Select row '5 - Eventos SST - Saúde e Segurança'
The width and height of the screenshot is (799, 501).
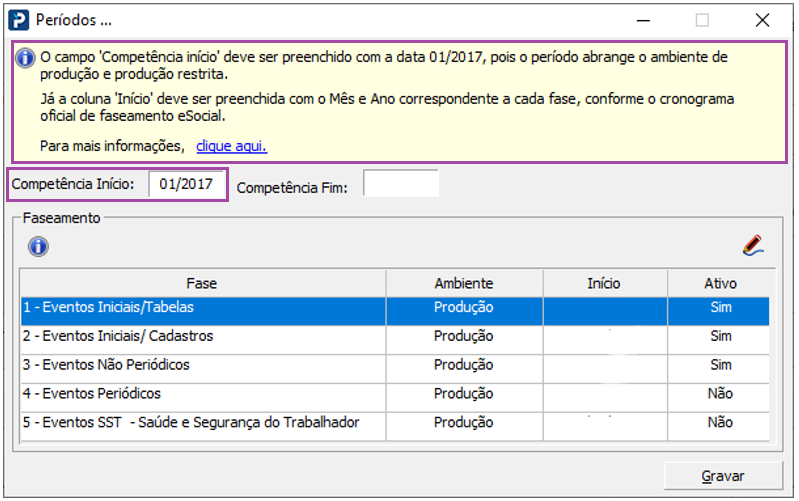pos(395,426)
